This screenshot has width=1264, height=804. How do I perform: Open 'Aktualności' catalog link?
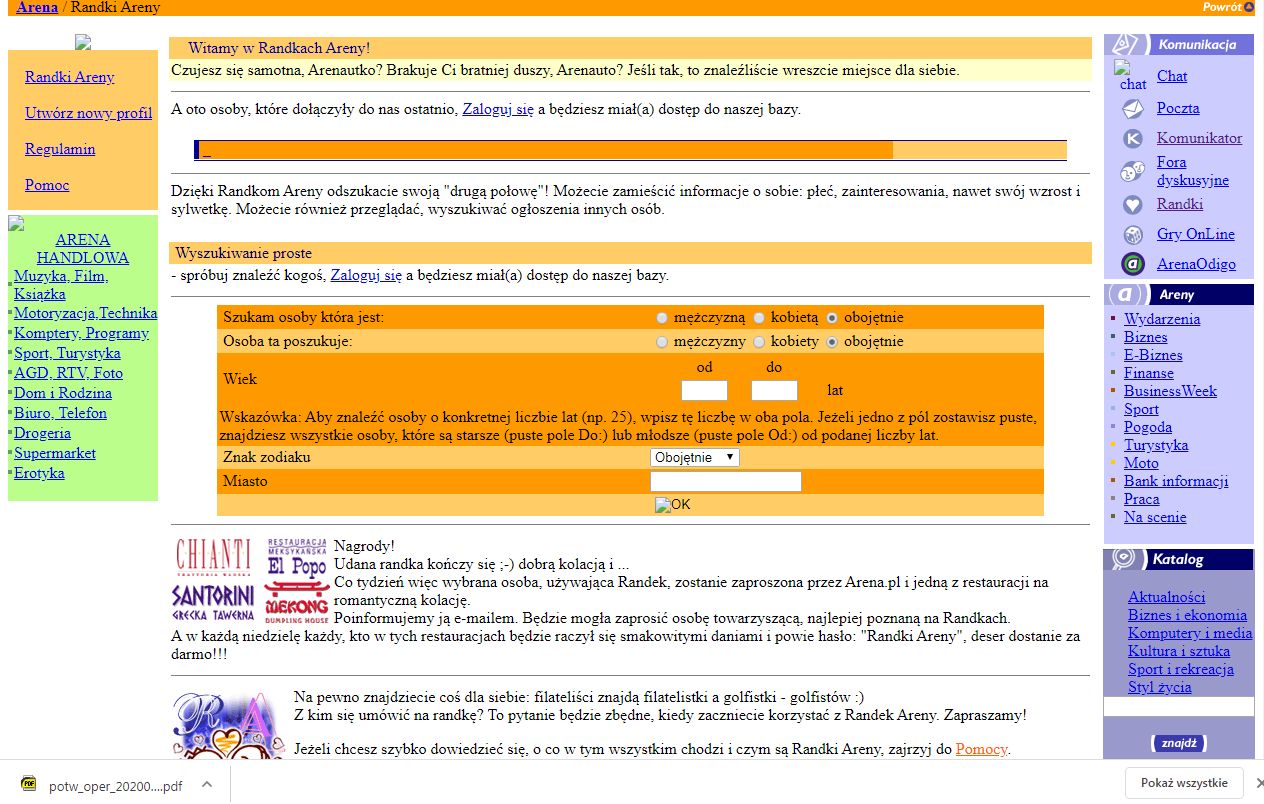[1167, 597]
